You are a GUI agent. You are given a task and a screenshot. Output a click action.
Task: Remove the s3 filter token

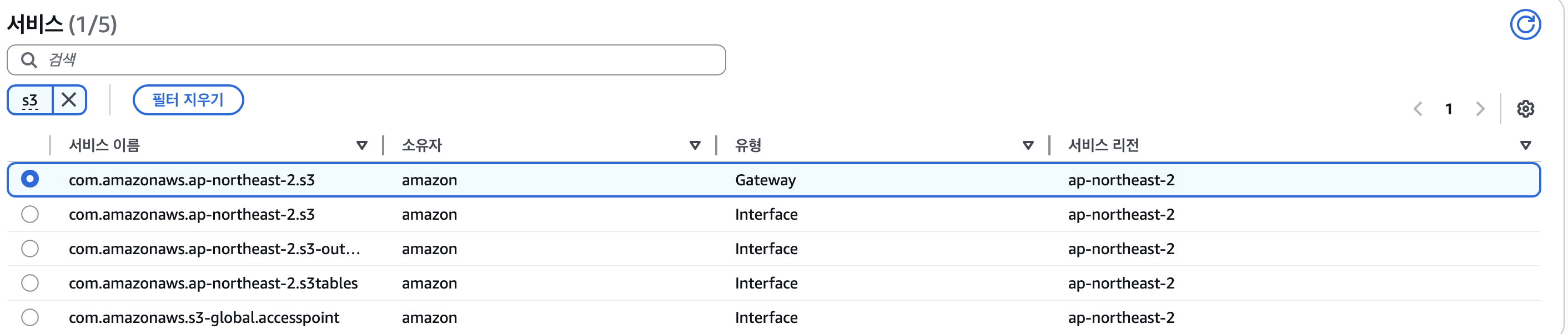(69, 100)
